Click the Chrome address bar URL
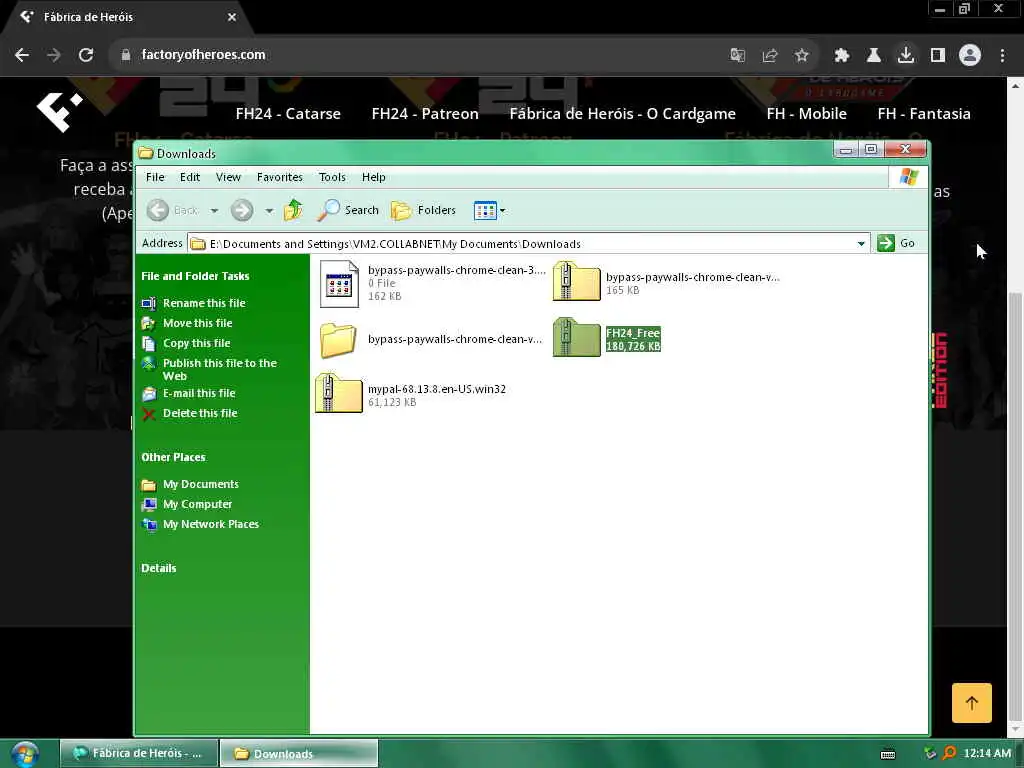Screen dimensions: 1024x768 coord(203,55)
